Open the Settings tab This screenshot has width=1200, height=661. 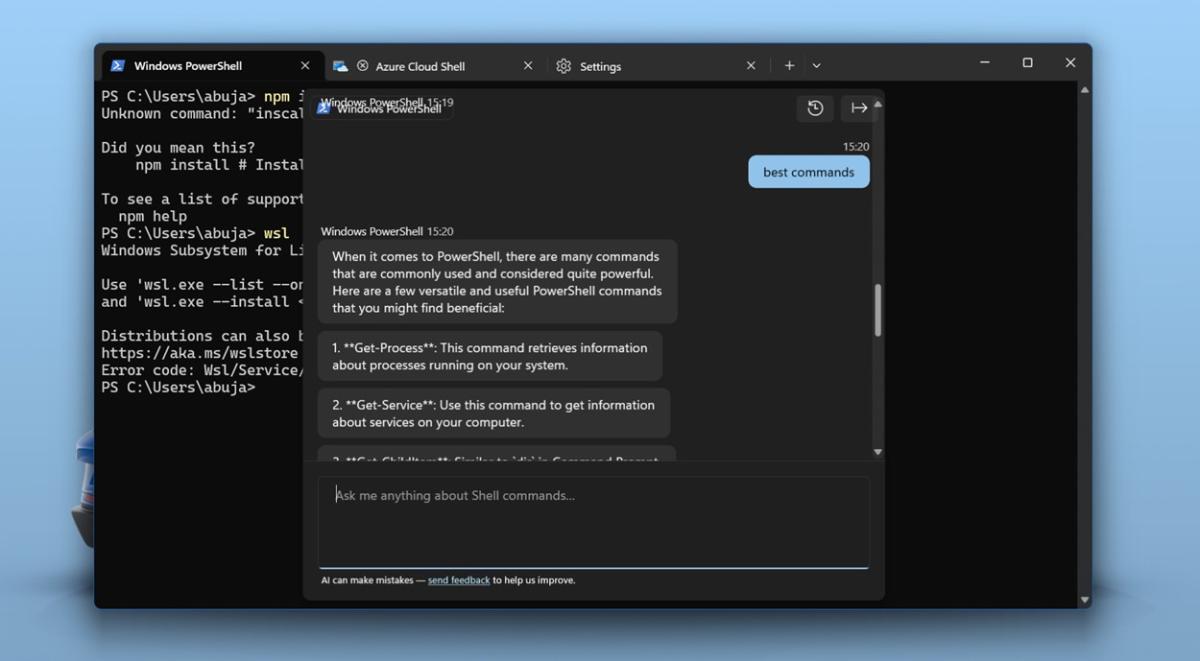(602, 65)
